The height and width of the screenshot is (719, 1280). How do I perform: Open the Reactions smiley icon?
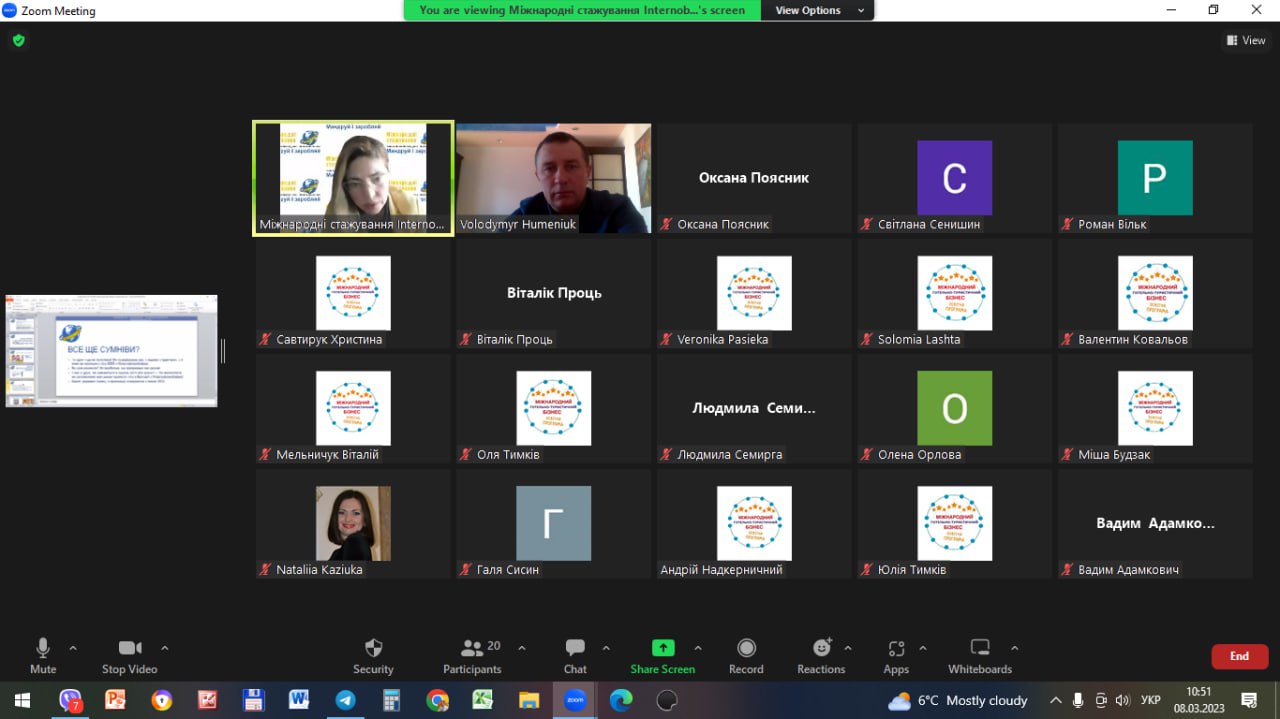click(821, 648)
